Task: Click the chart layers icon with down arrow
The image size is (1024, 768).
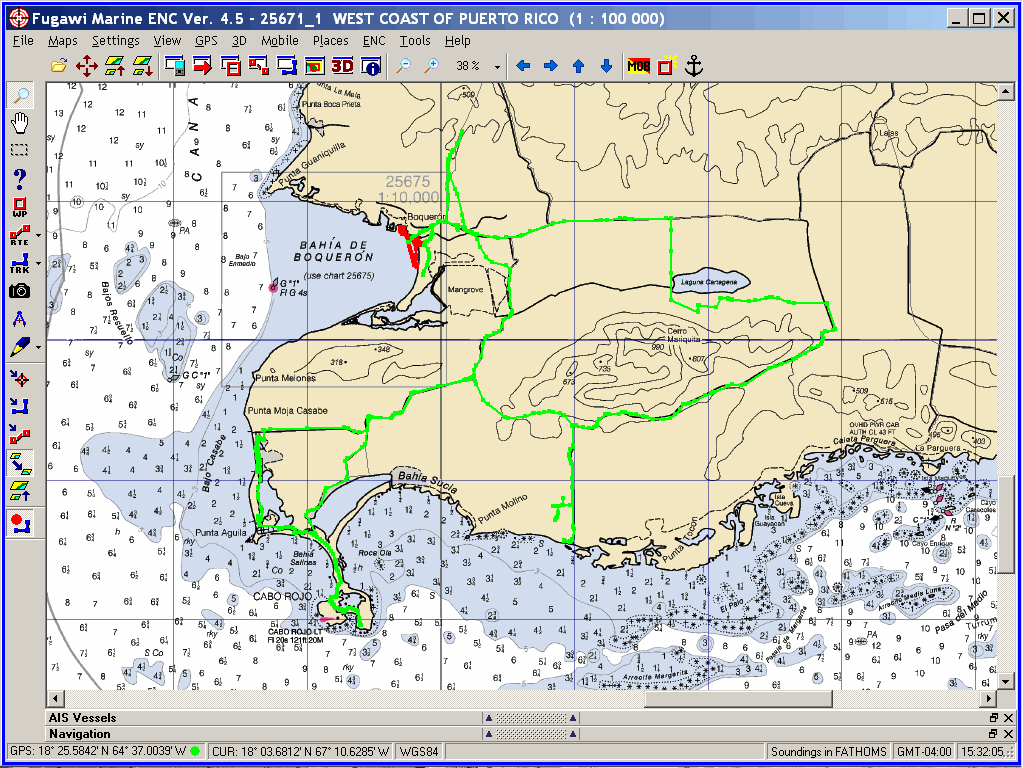Action: click(143, 66)
